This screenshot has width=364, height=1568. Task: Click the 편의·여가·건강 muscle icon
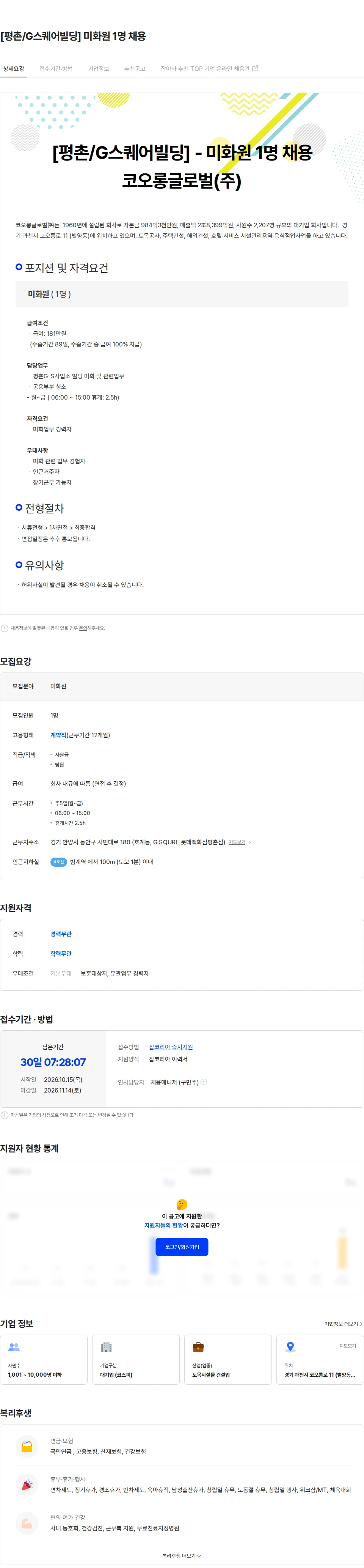[x=27, y=1524]
